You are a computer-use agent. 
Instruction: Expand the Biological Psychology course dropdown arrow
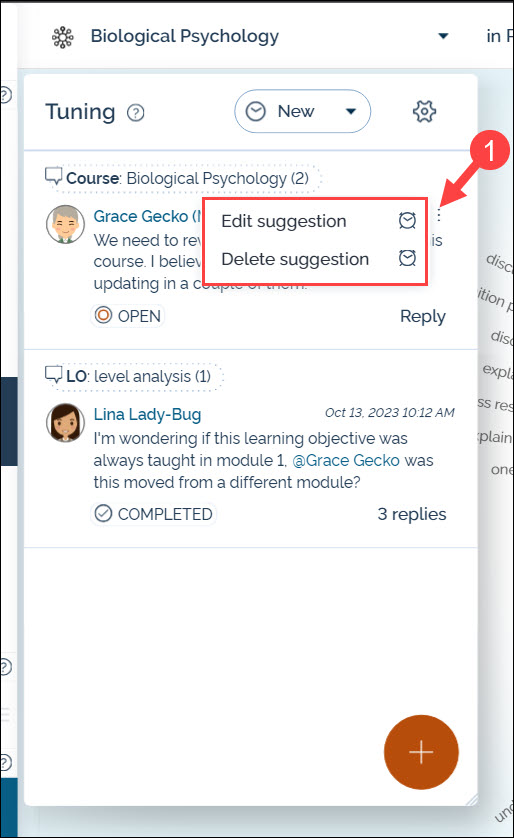pos(443,36)
